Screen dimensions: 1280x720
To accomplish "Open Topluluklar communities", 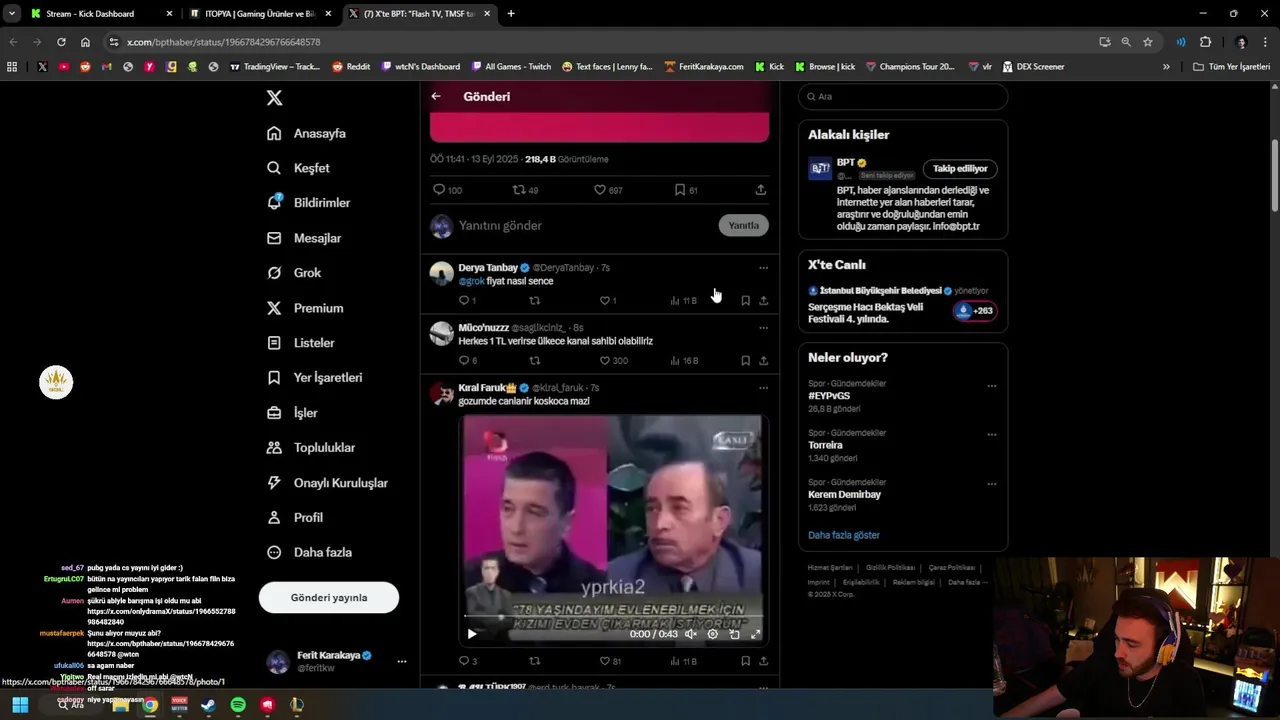I will pos(311,448).
